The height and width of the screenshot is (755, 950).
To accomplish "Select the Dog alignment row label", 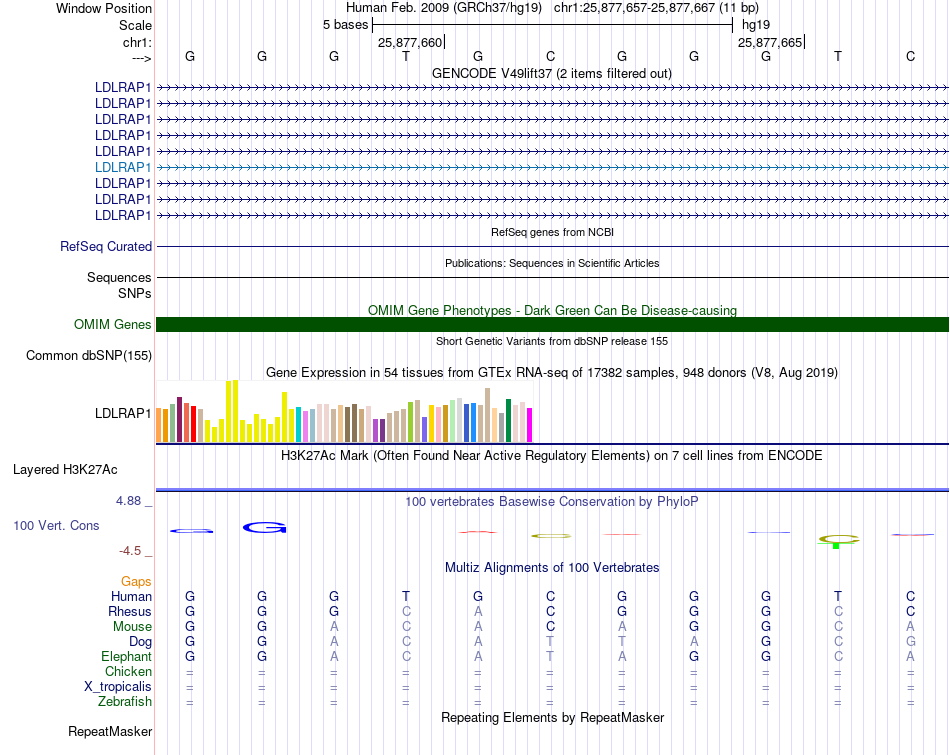I will [140, 642].
